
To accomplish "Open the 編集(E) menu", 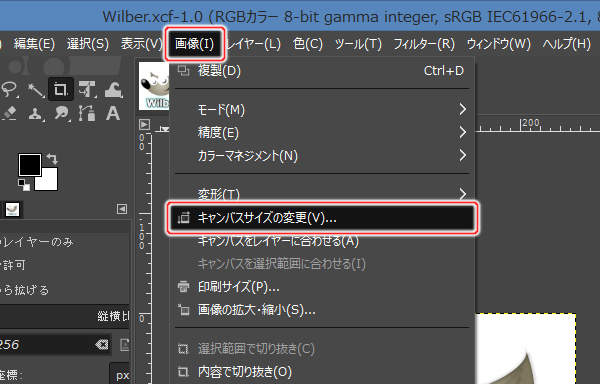I will [34, 44].
